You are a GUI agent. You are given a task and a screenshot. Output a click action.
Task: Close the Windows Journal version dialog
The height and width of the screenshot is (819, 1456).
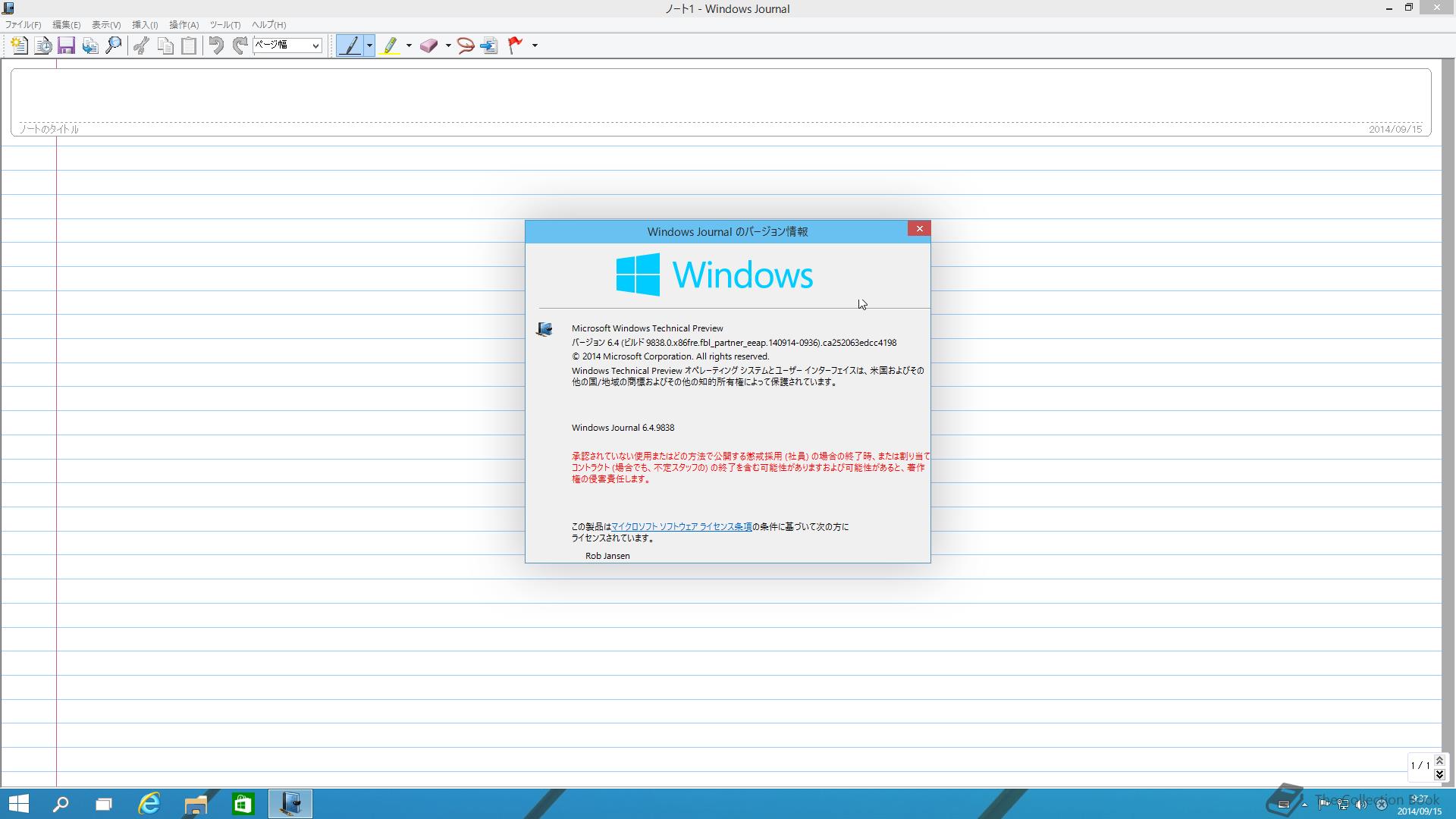tap(919, 229)
